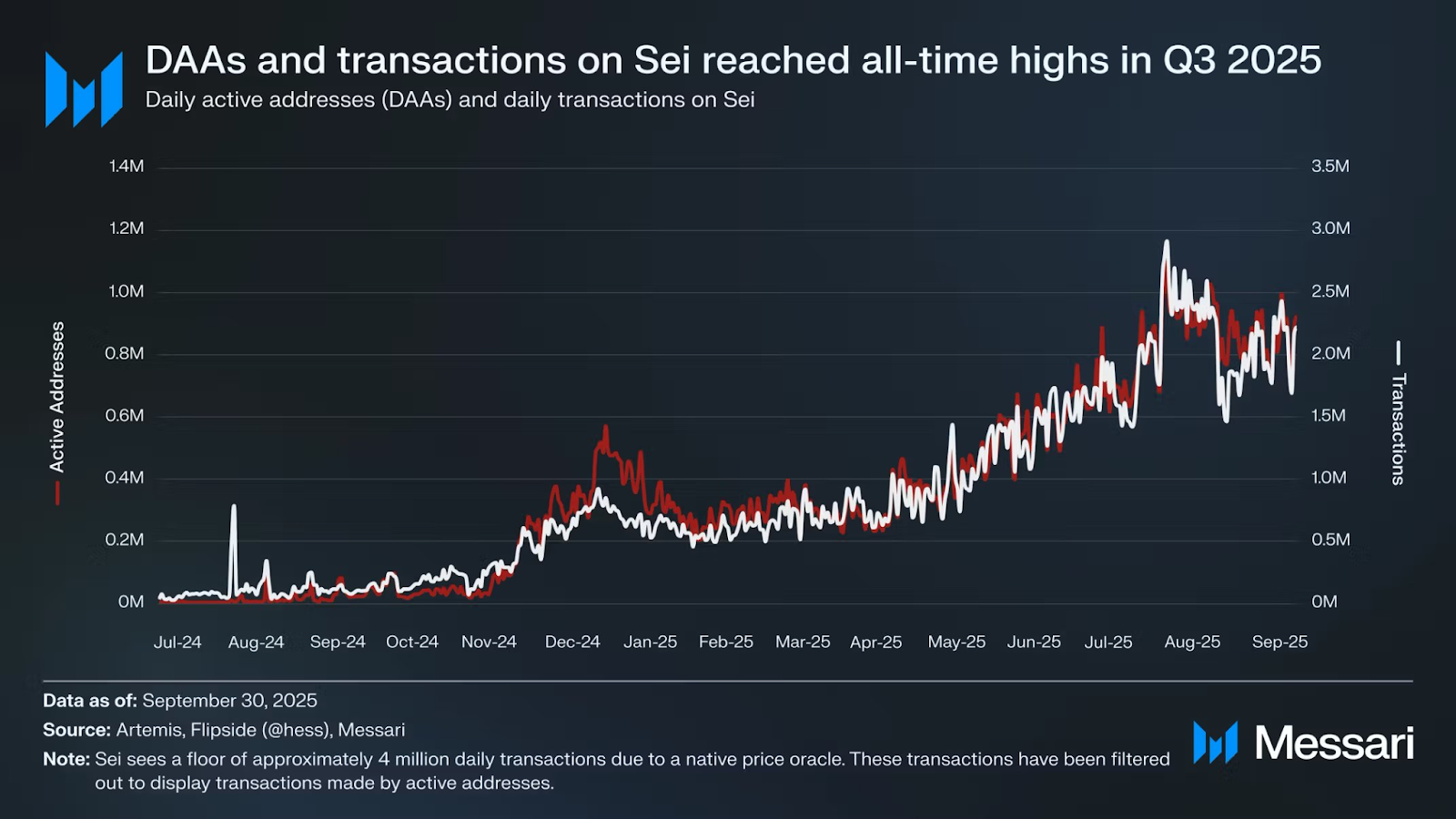
Task: Click the Active Addresses axis label
Action: point(57,396)
